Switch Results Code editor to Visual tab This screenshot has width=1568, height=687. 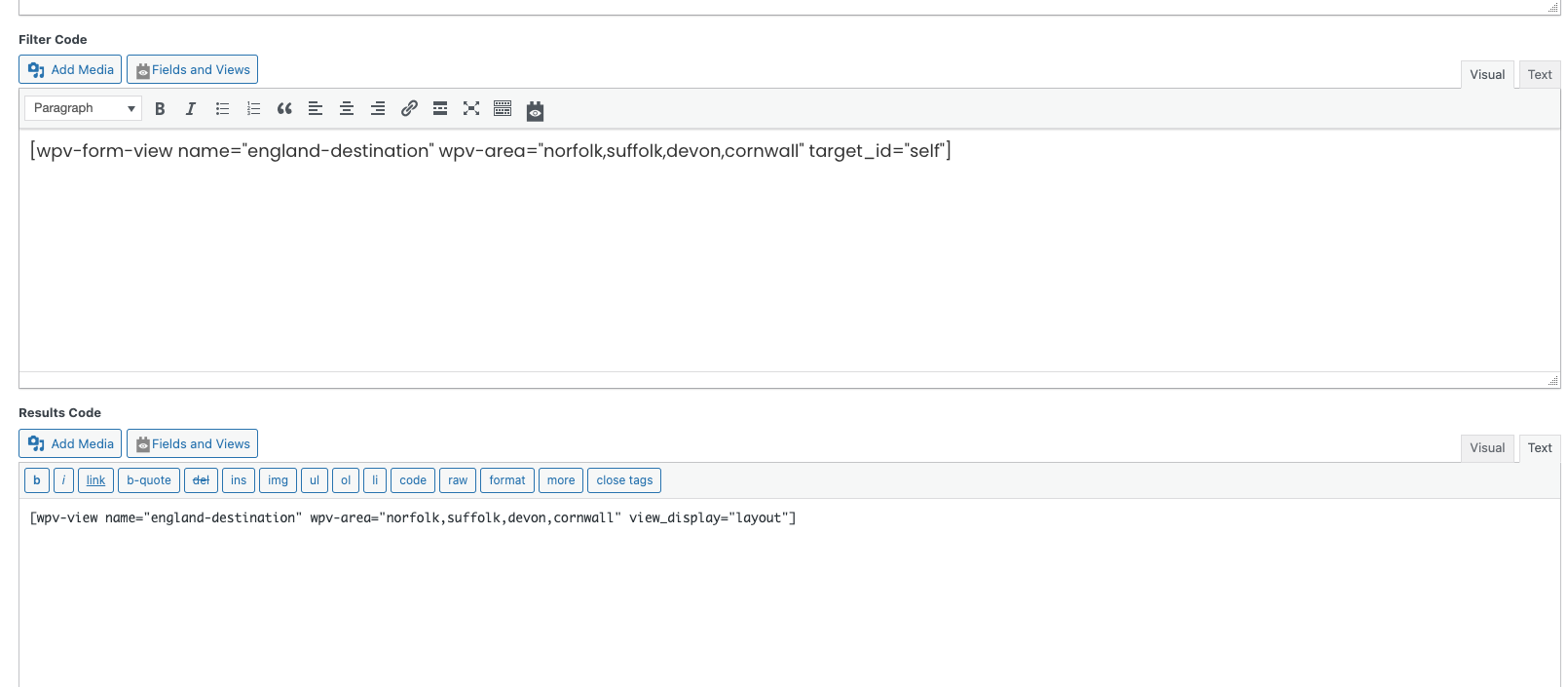1487,448
